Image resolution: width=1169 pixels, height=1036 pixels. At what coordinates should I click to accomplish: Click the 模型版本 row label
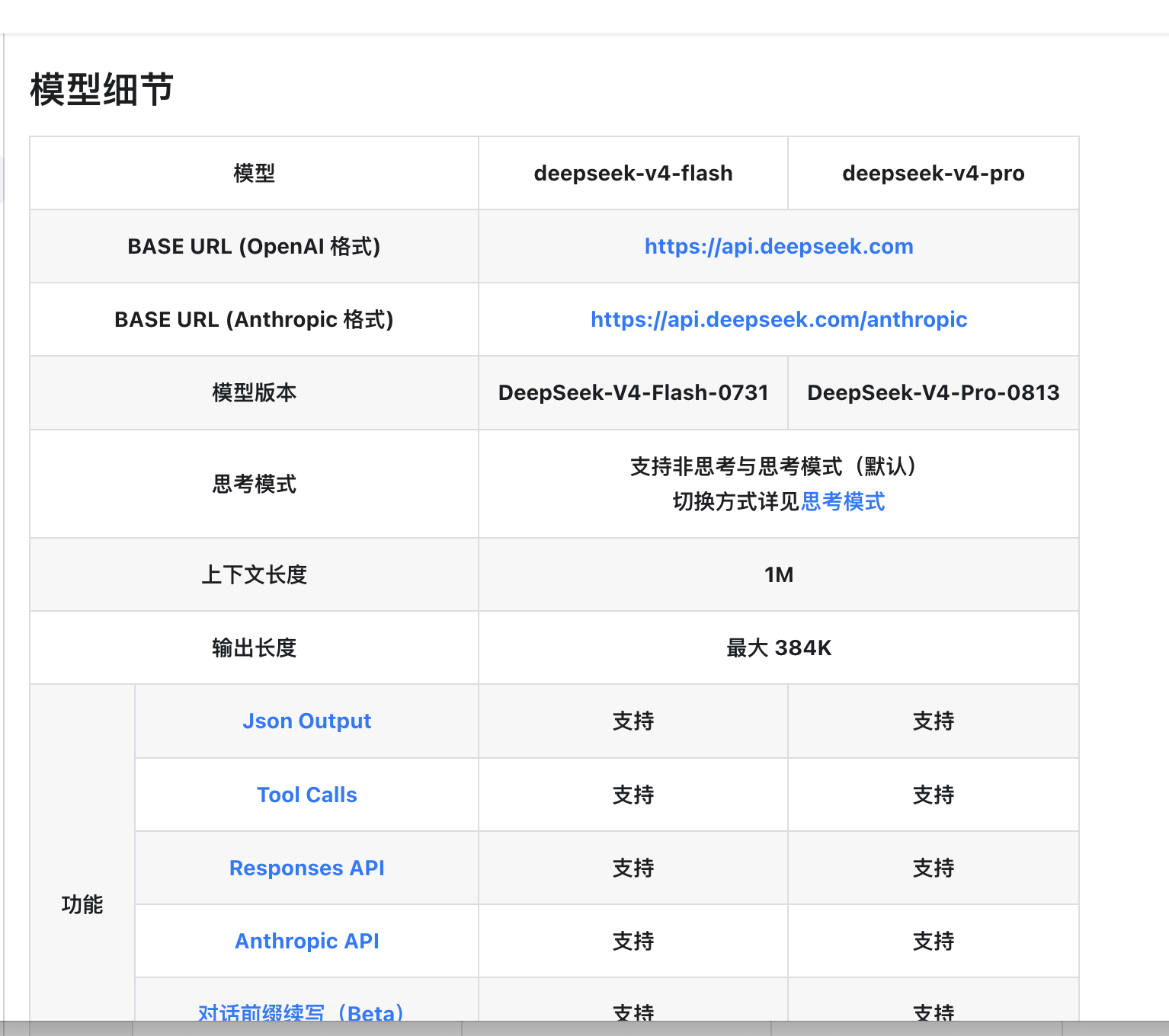coord(254,392)
